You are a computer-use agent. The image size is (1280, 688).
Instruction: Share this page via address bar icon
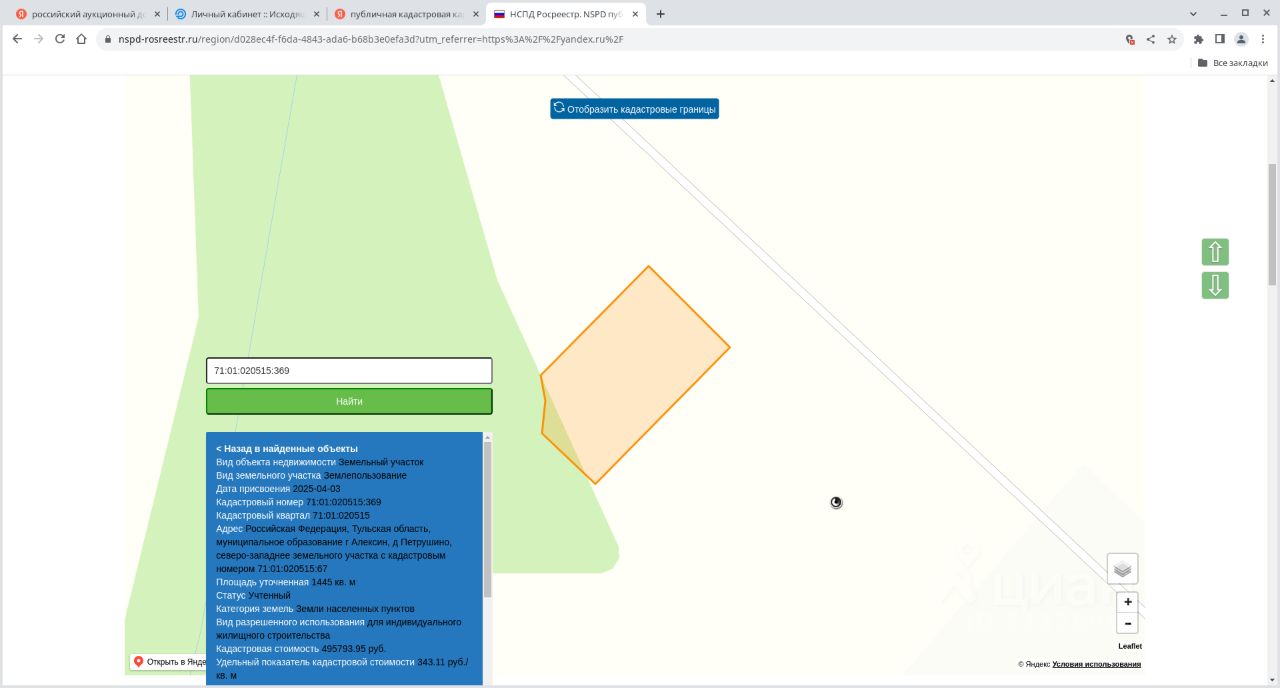pyautogui.click(x=1150, y=39)
